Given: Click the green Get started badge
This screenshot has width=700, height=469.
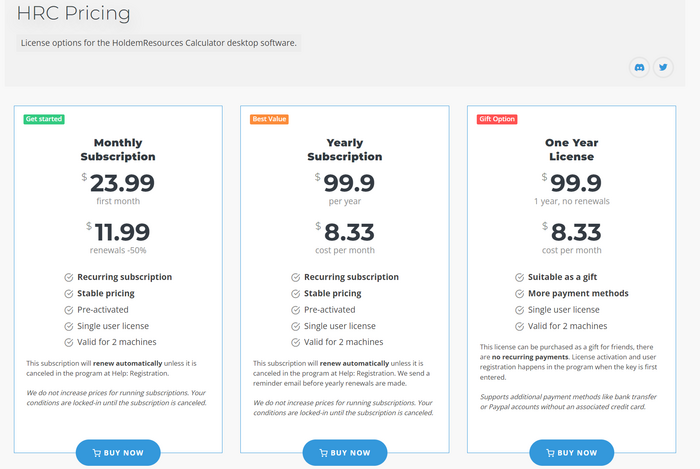Looking at the screenshot, I should (x=44, y=119).
